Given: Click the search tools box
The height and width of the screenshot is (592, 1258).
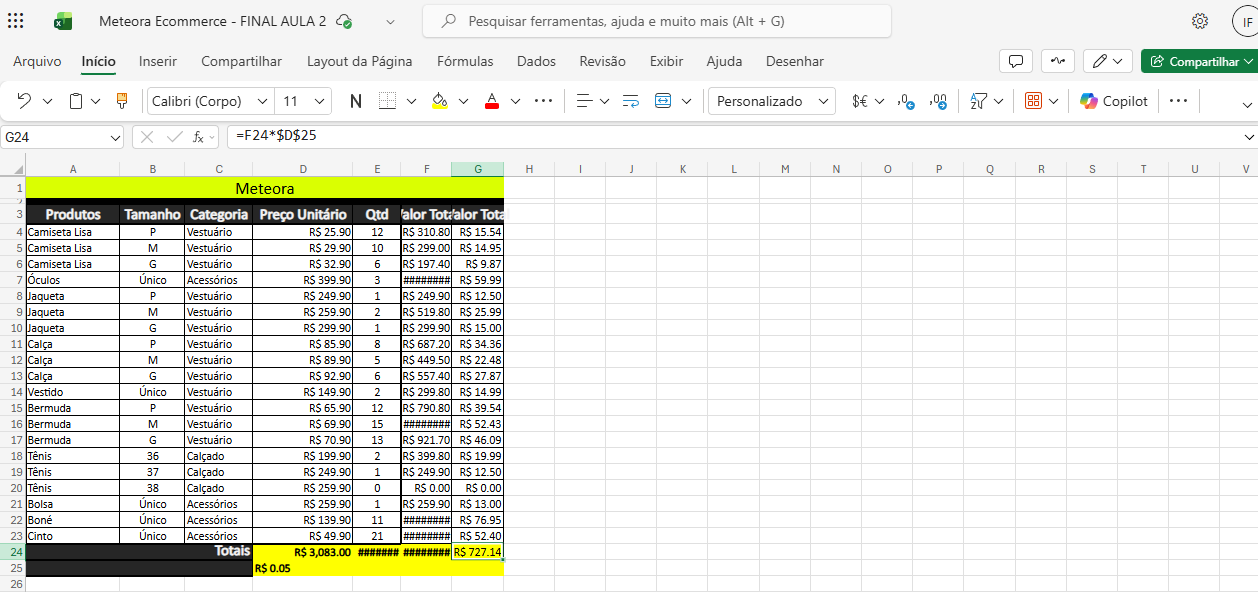Looking at the screenshot, I should pyautogui.click(x=657, y=21).
